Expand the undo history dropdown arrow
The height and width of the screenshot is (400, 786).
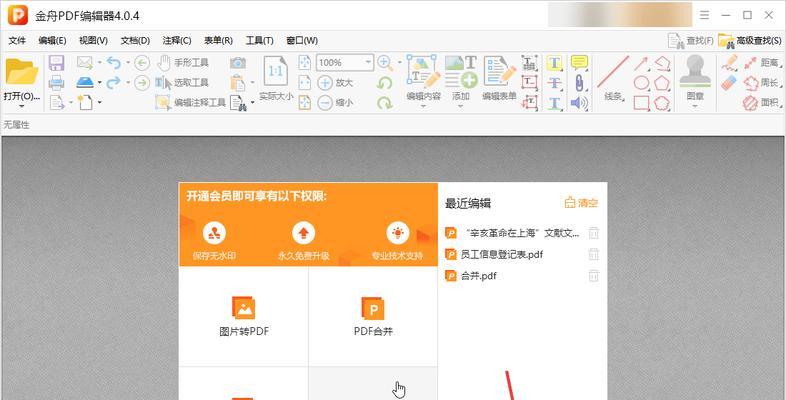coord(128,63)
